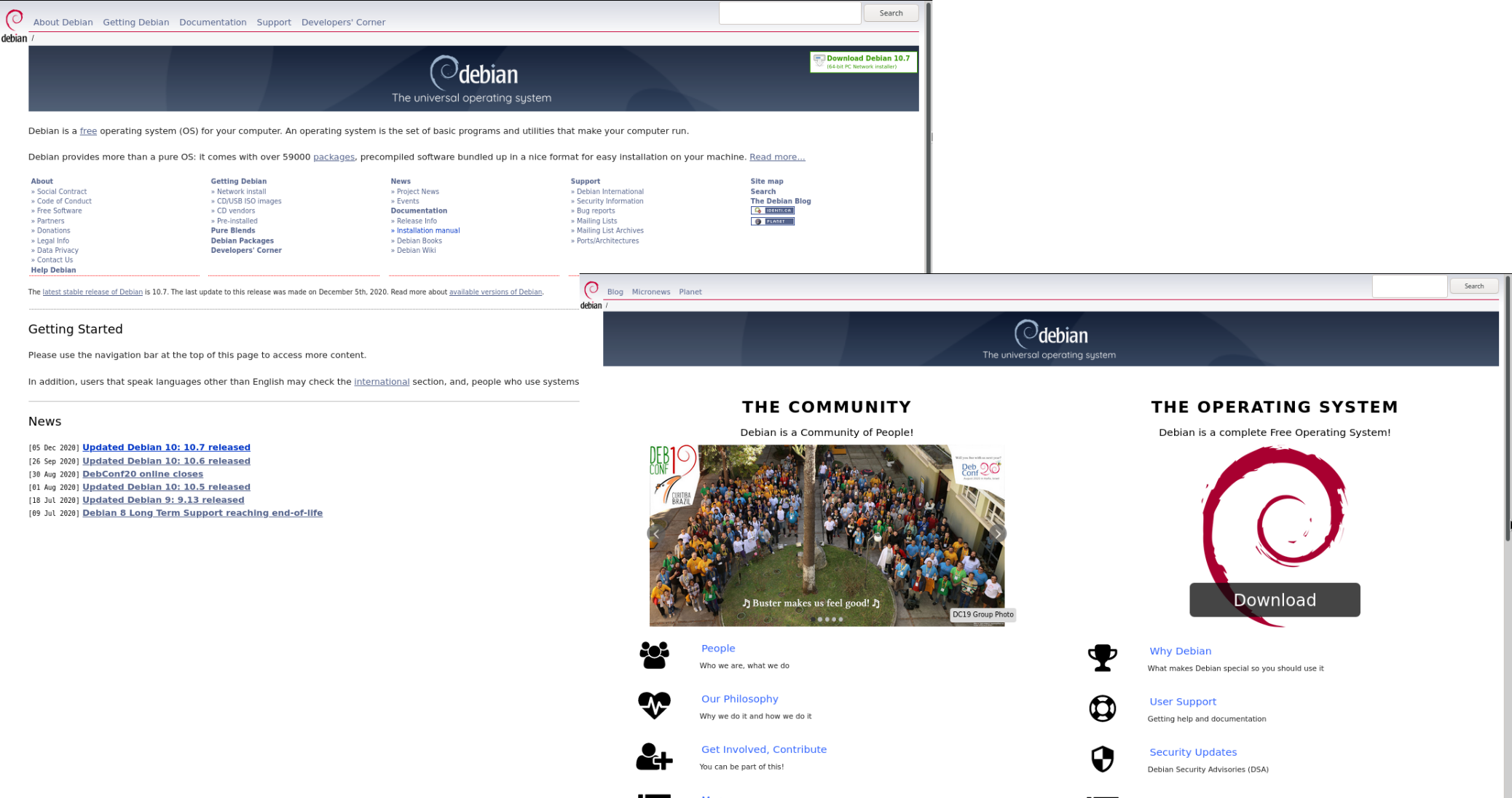Viewport: 1512px width, 798px height.
Task: Open the Developers' Corner menu item
Action: click(342, 22)
